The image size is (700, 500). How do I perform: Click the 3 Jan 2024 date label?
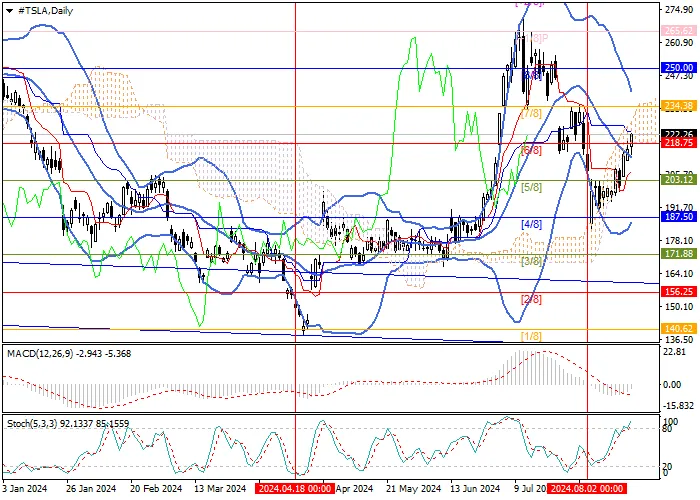(x=25, y=489)
